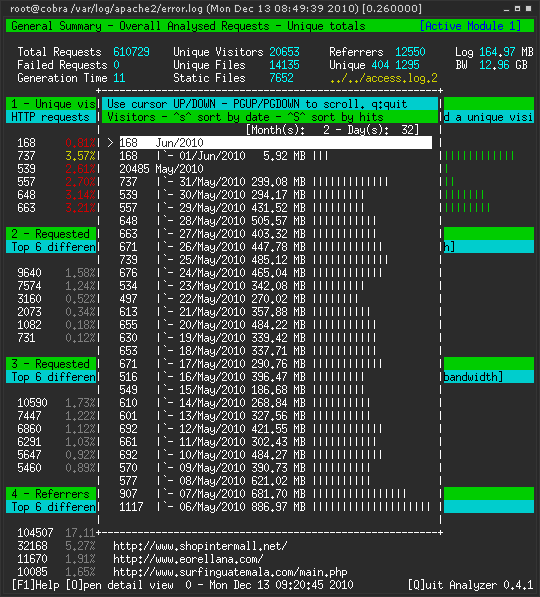
Task: Select the 31/May/2010 visitors entry
Action: tap(254, 182)
